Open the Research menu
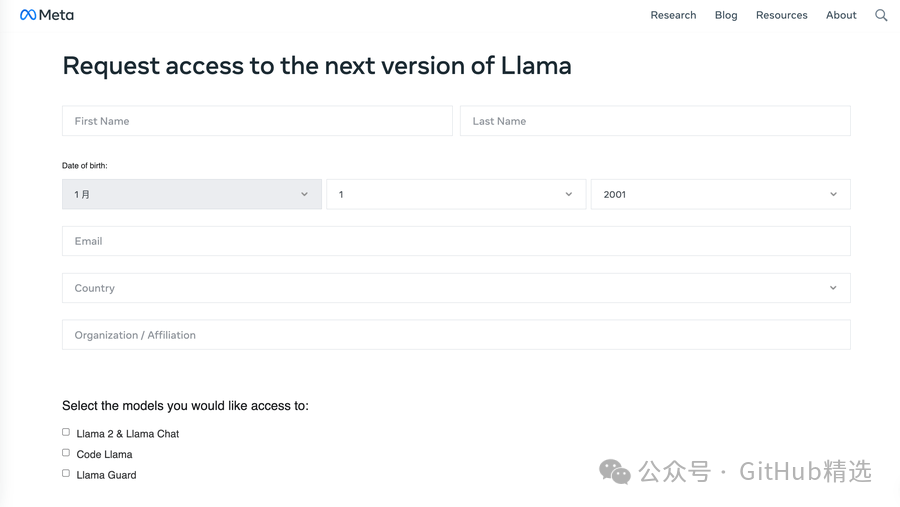The image size is (900, 507). point(673,15)
